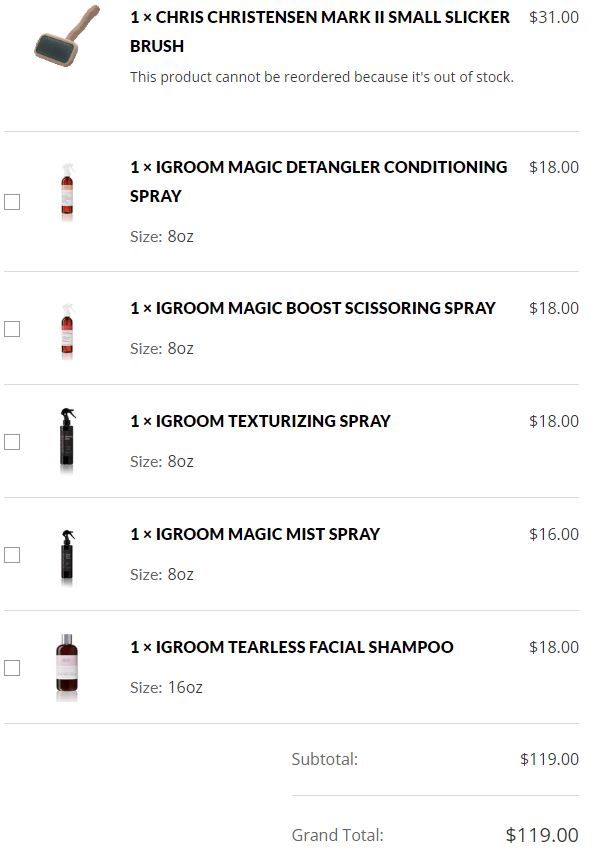
Task: Click the Magic Detangler spray bottle image
Action: tap(67, 192)
